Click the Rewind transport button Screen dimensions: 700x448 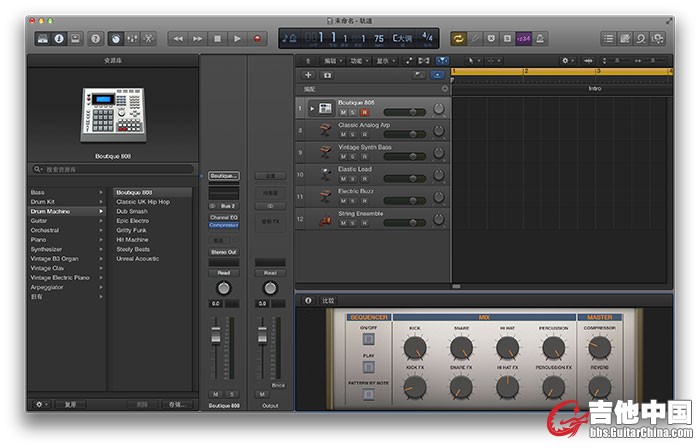pos(178,39)
